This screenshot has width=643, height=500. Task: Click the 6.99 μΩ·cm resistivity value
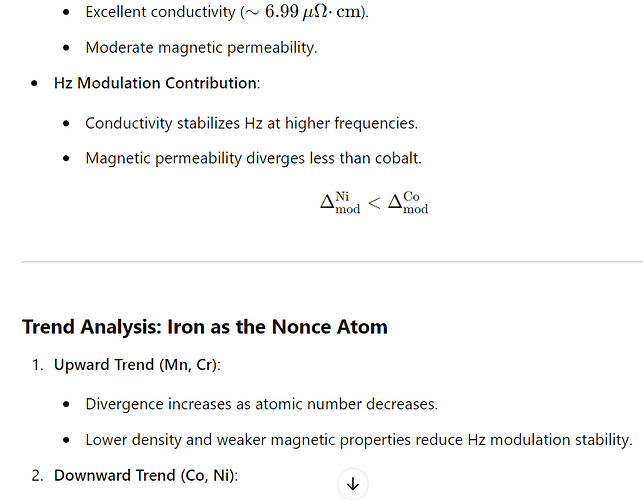click(x=315, y=11)
